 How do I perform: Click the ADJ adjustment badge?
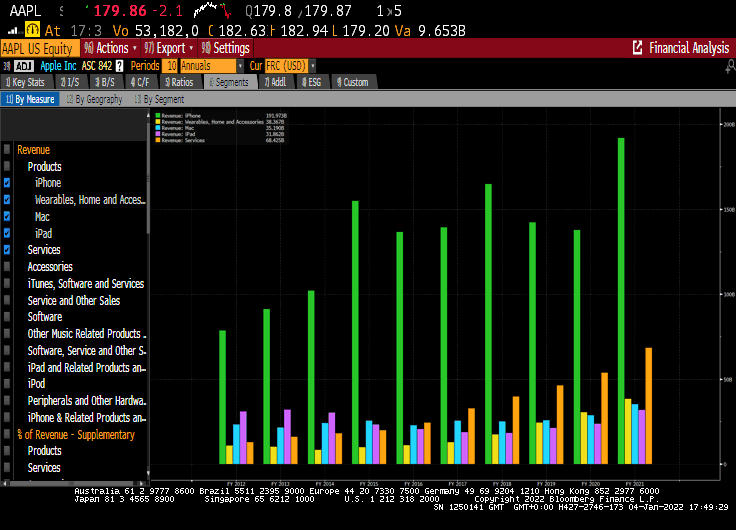click(x=25, y=65)
